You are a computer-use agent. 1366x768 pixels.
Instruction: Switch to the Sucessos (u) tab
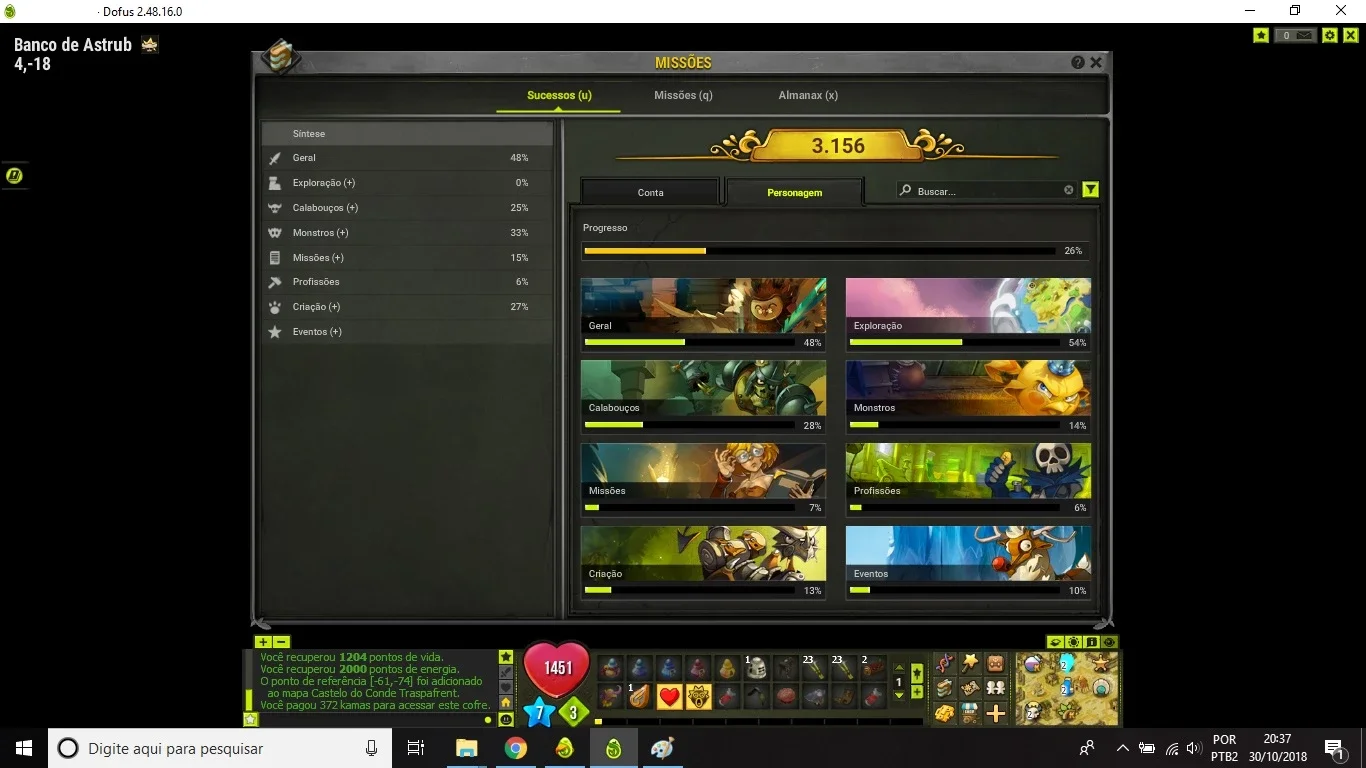pyautogui.click(x=559, y=96)
